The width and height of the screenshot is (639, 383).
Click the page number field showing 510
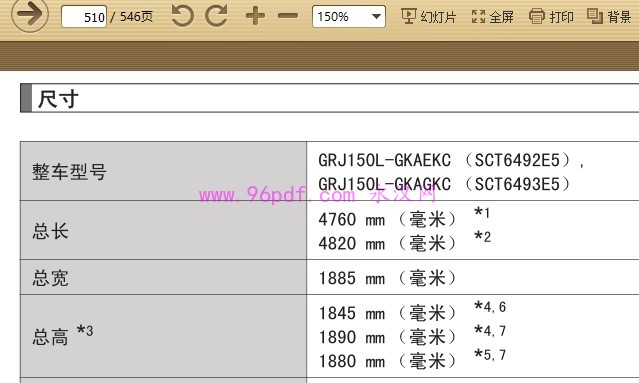[84, 17]
